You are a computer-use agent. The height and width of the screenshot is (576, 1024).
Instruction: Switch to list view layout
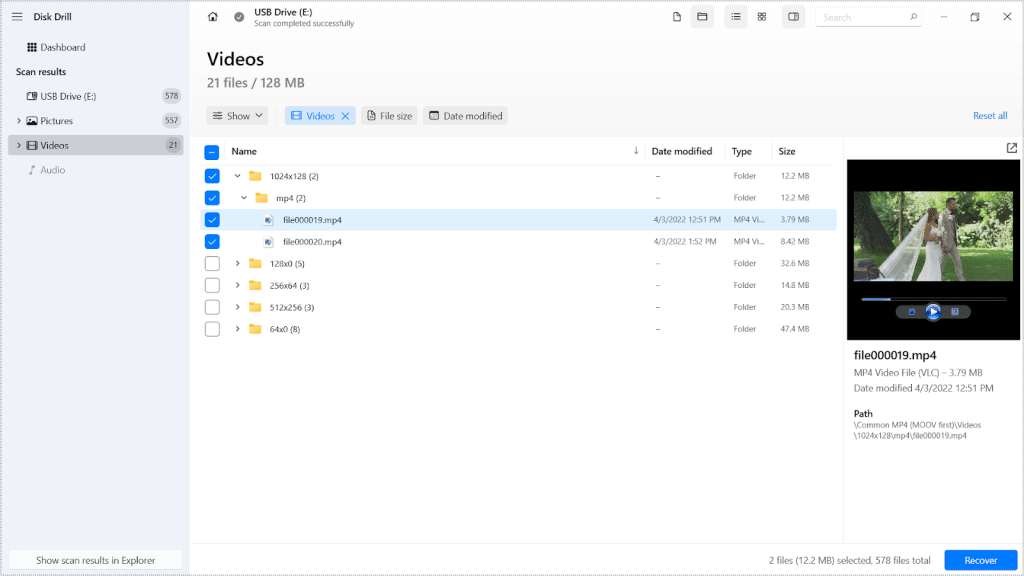(x=736, y=17)
